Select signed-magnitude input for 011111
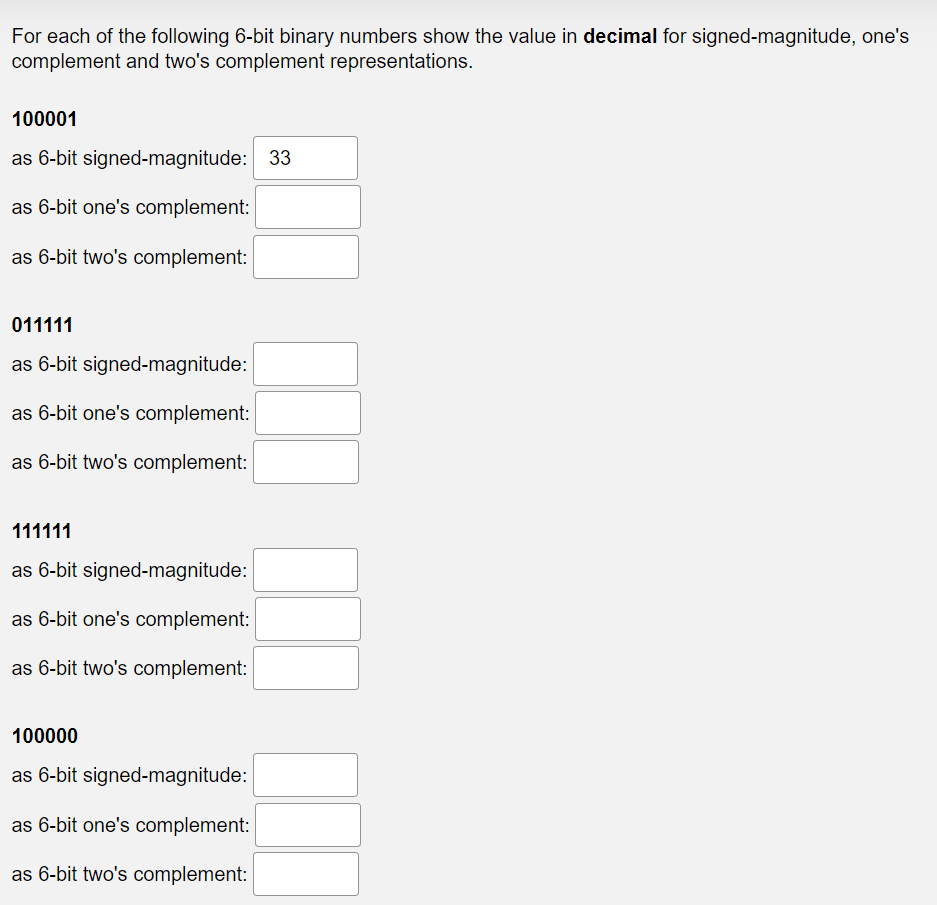The width and height of the screenshot is (937, 905). pyautogui.click(x=305, y=364)
